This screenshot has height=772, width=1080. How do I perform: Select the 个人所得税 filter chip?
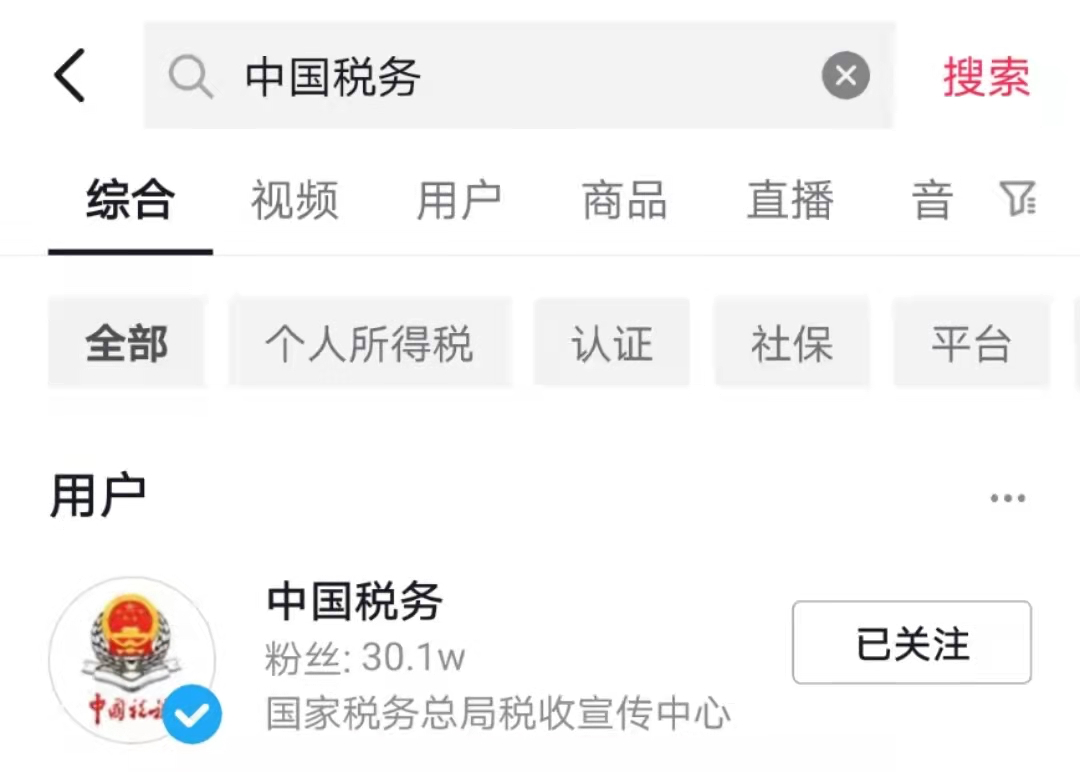point(371,343)
